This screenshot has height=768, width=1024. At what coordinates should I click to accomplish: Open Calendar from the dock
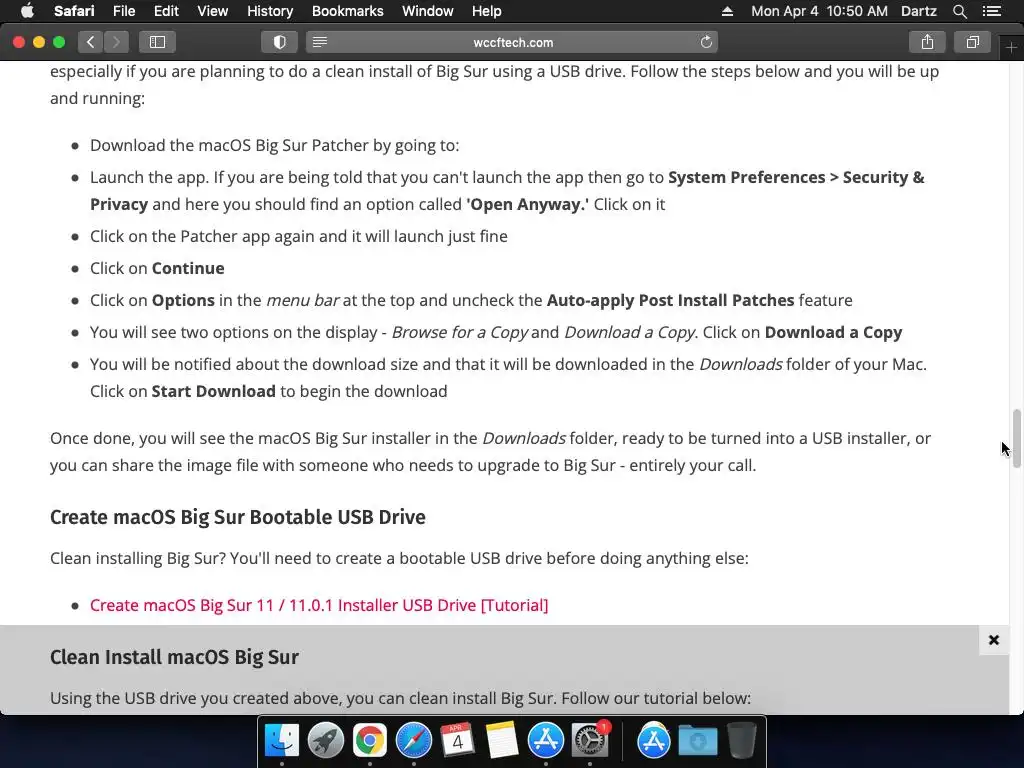pos(457,740)
